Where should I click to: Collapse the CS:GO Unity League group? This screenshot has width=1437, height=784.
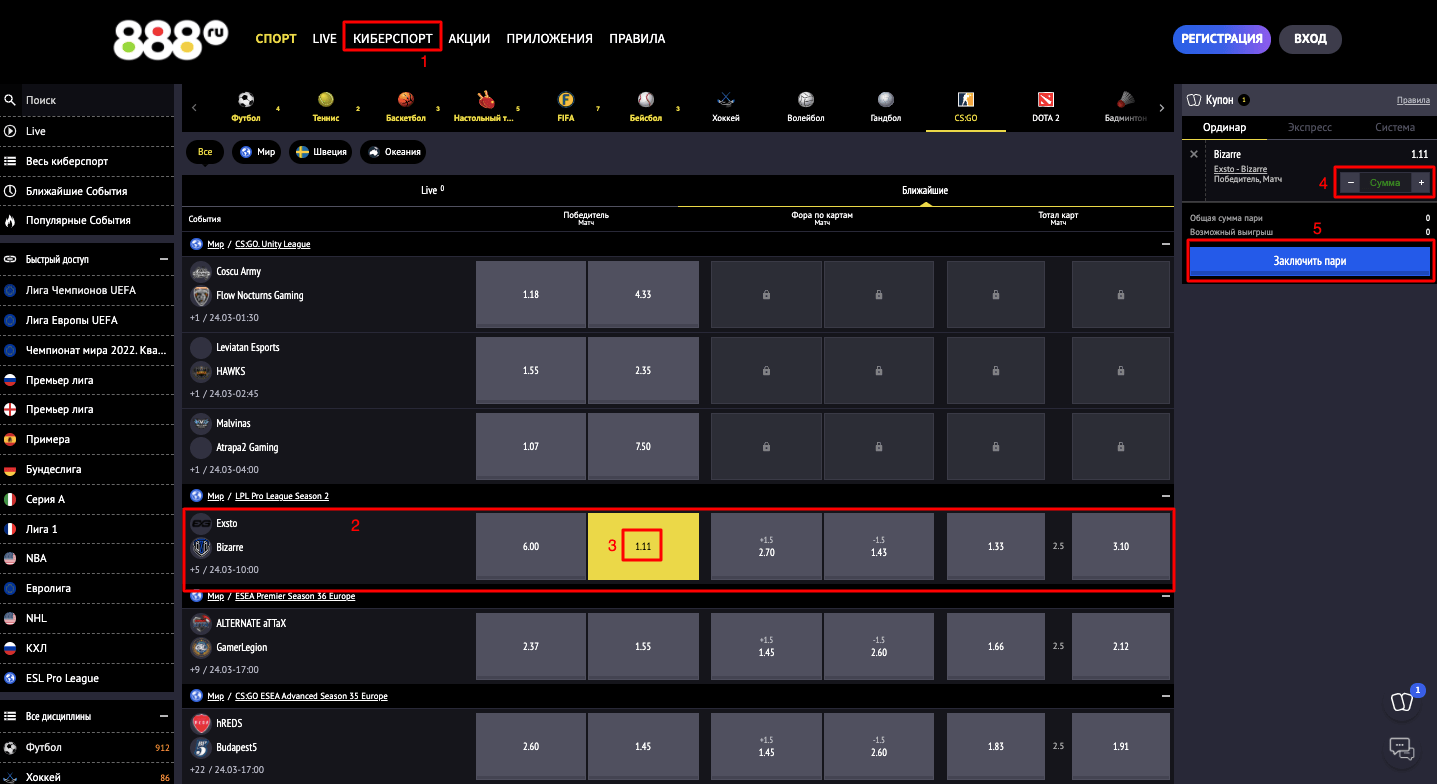[1165, 244]
